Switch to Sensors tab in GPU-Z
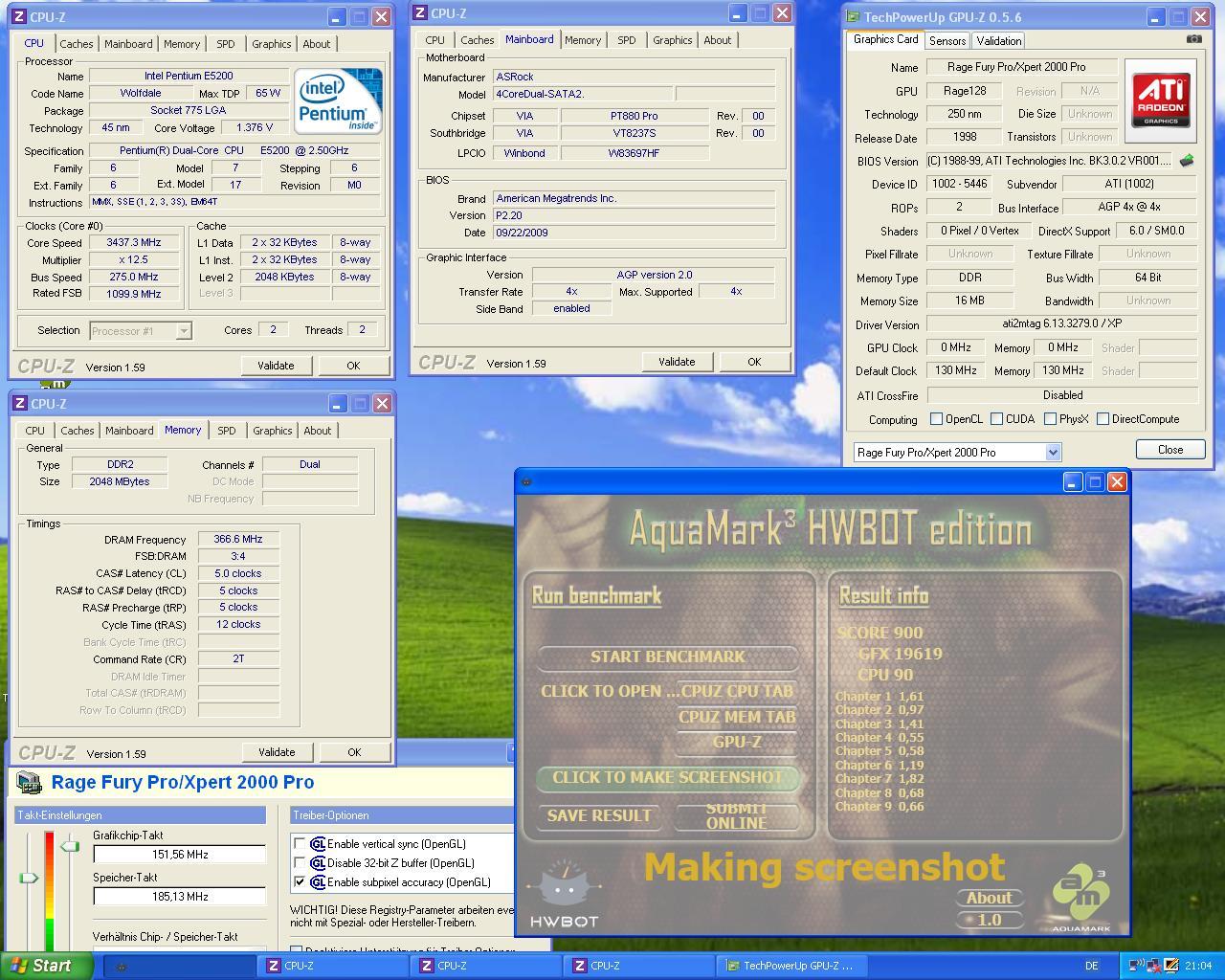Viewport: 1225px width, 980px height. click(x=947, y=41)
